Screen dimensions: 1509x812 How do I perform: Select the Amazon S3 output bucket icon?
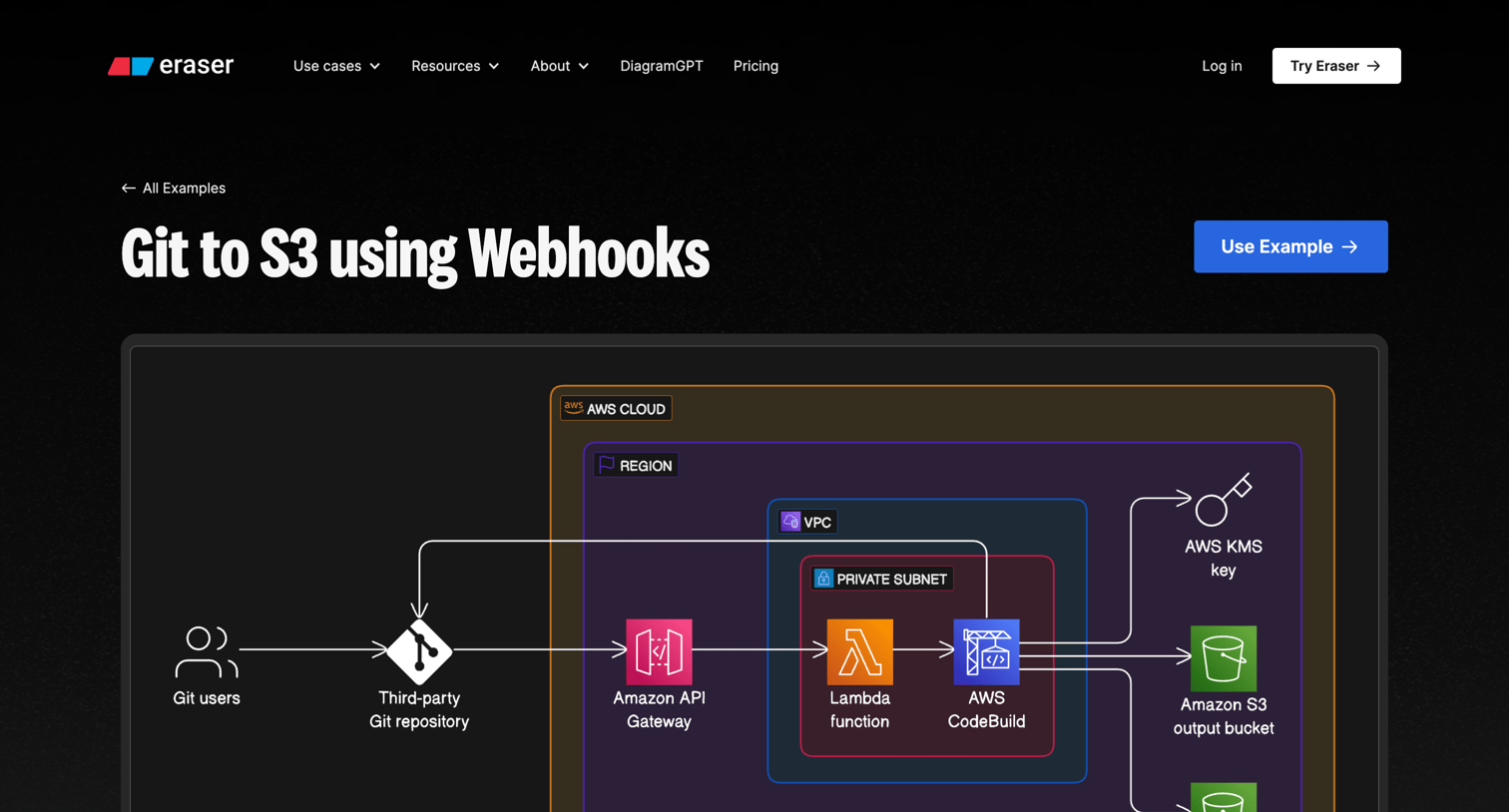click(1224, 658)
